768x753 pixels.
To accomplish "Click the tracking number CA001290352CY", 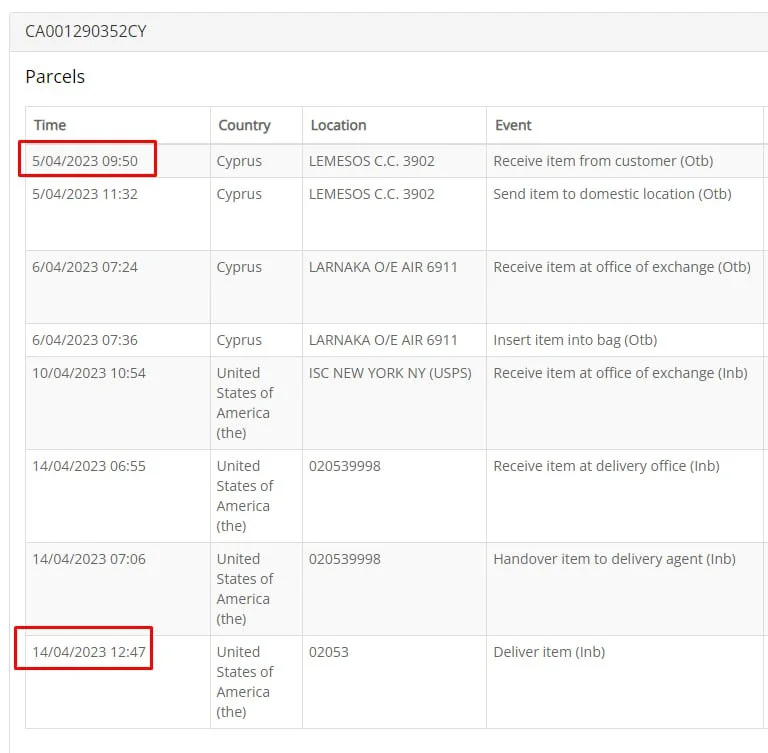I will (x=86, y=31).
